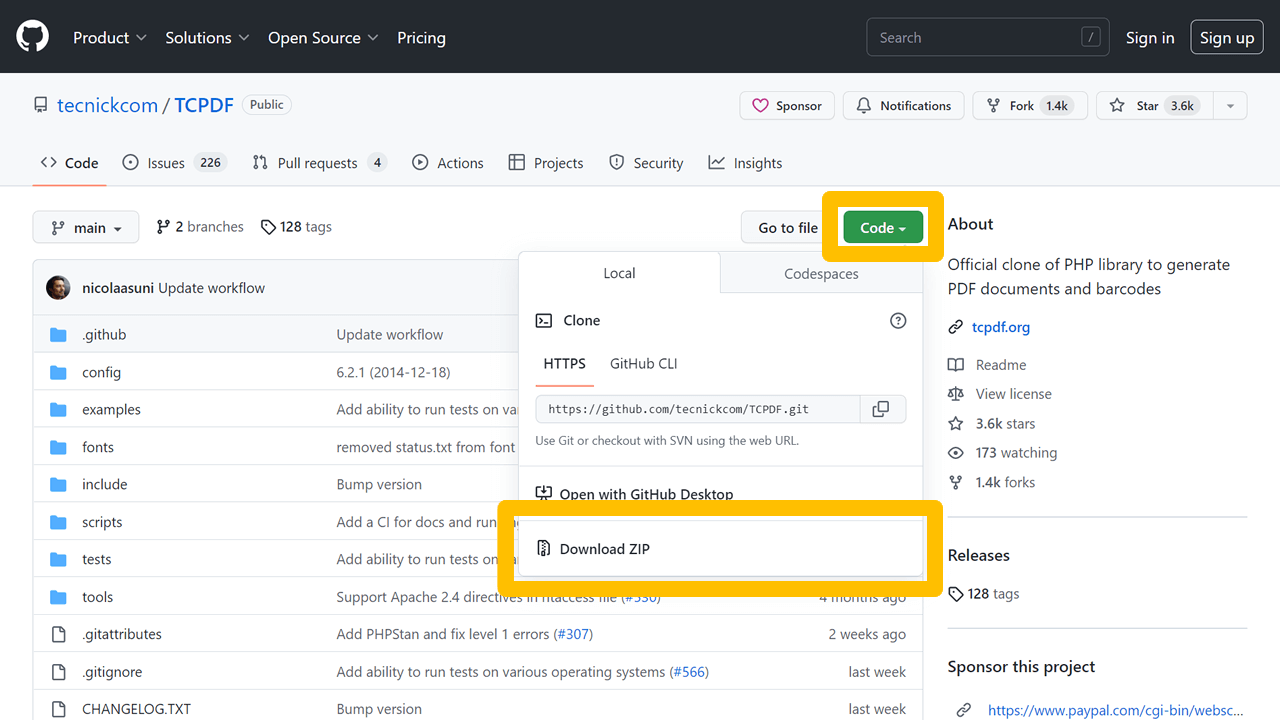
Task: Click the Clone help question icon
Action: (897, 321)
